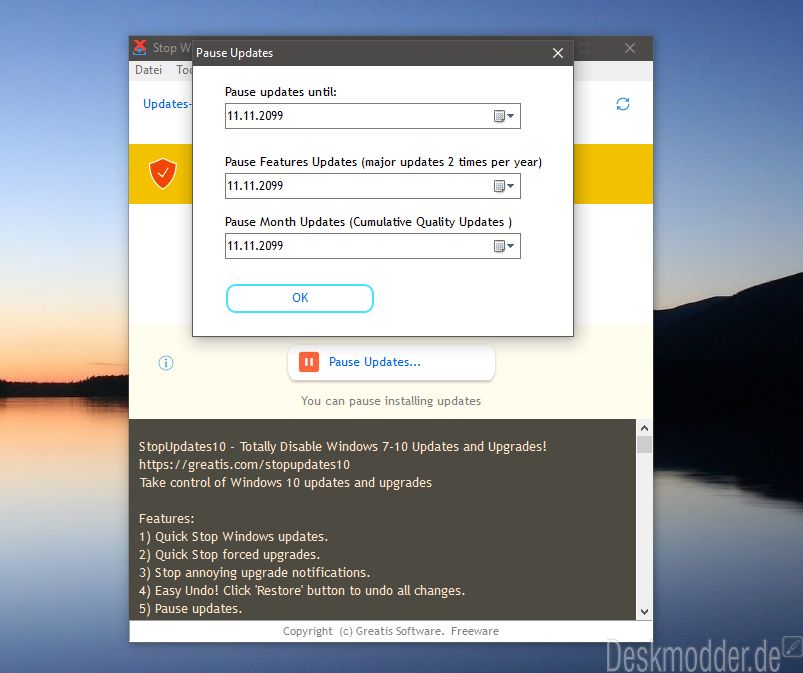Click the Pause Features Updates date field
Image resolution: width=803 pixels, height=673 pixels.
(x=373, y=186)
